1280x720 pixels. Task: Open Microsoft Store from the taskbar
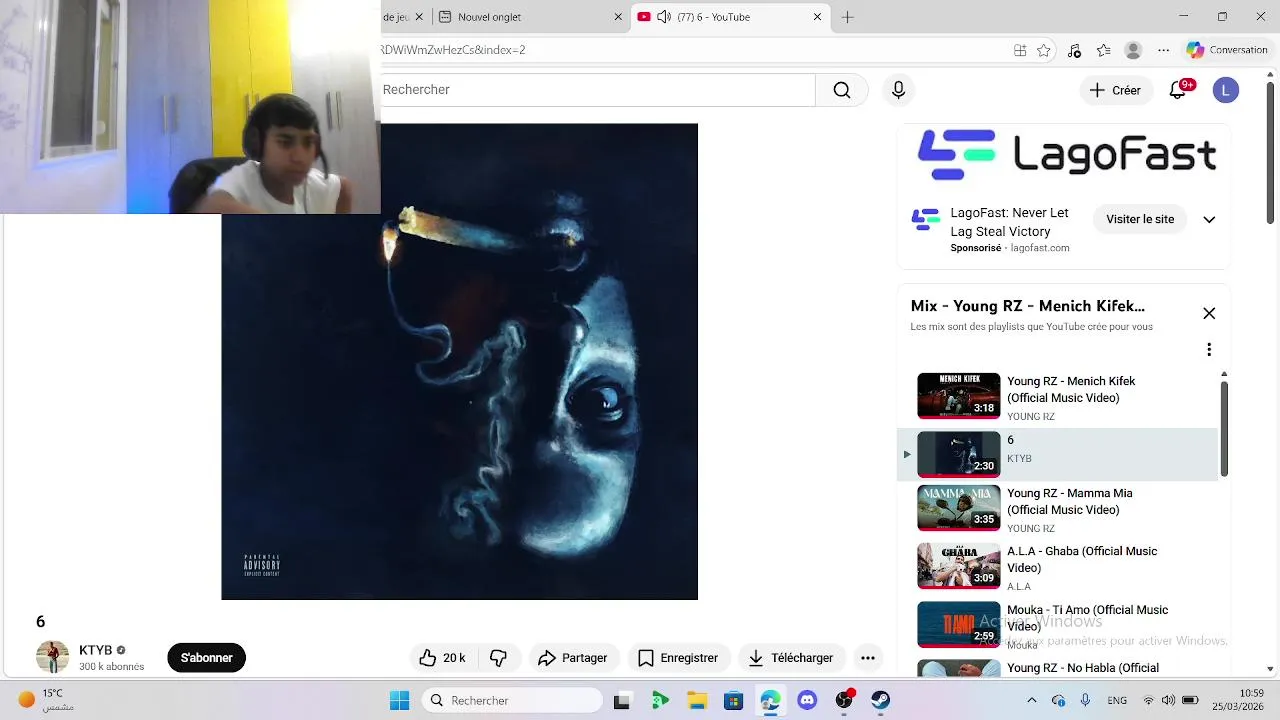pyautogui.click(x=733, y=700)
